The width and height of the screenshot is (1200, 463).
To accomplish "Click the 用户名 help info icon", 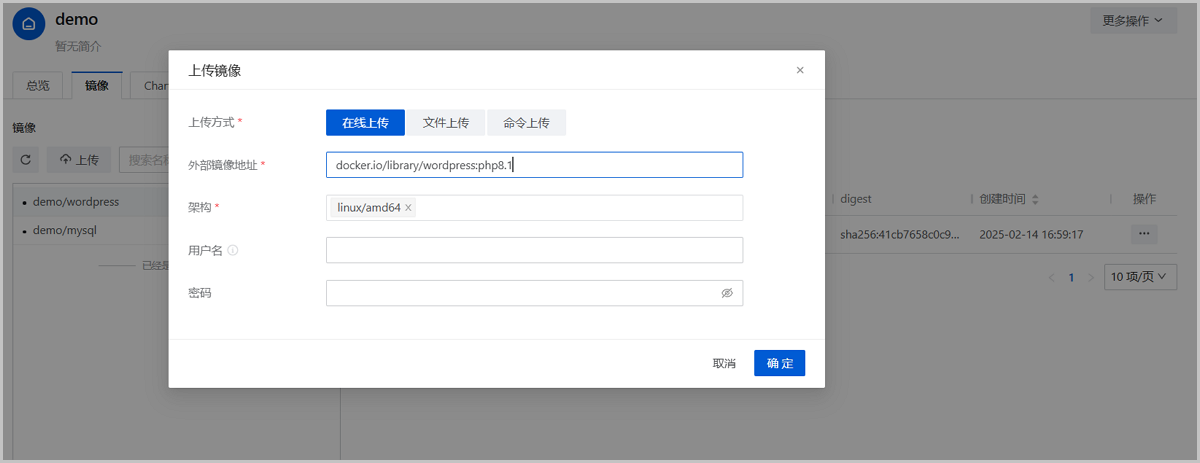I will [x=233, y=251].
